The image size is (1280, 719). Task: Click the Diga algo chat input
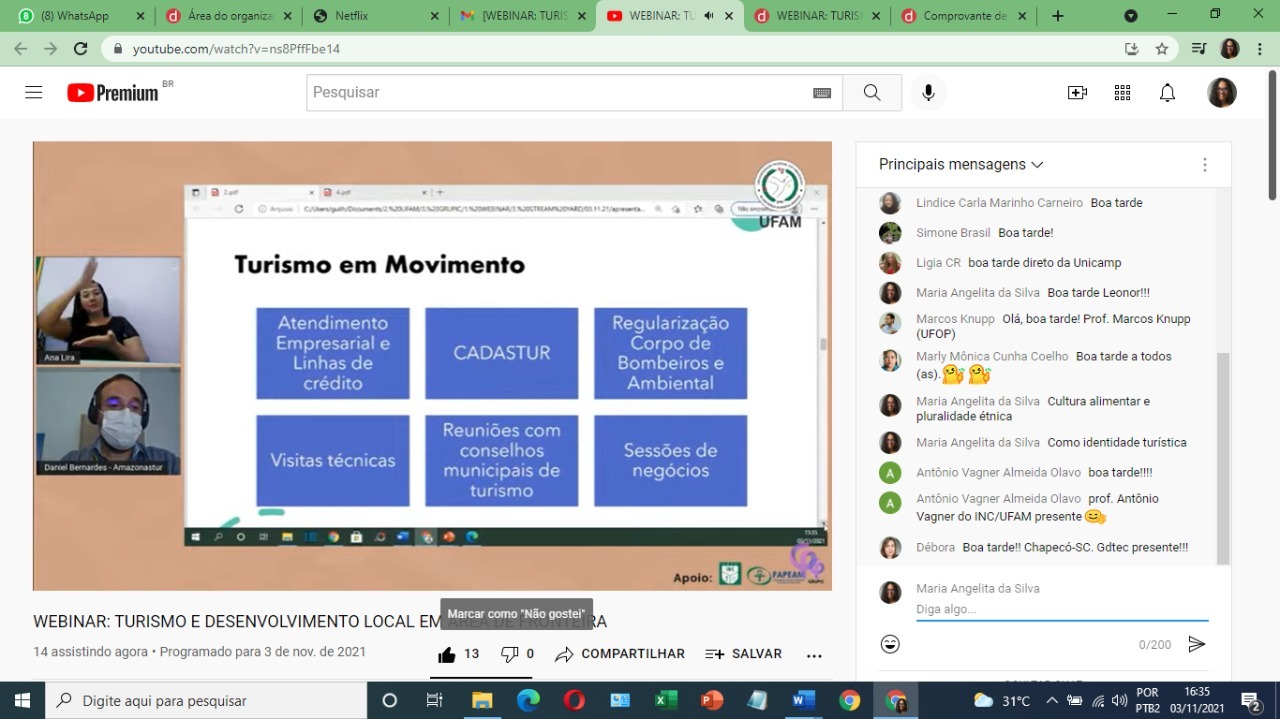click(1060, 609)
